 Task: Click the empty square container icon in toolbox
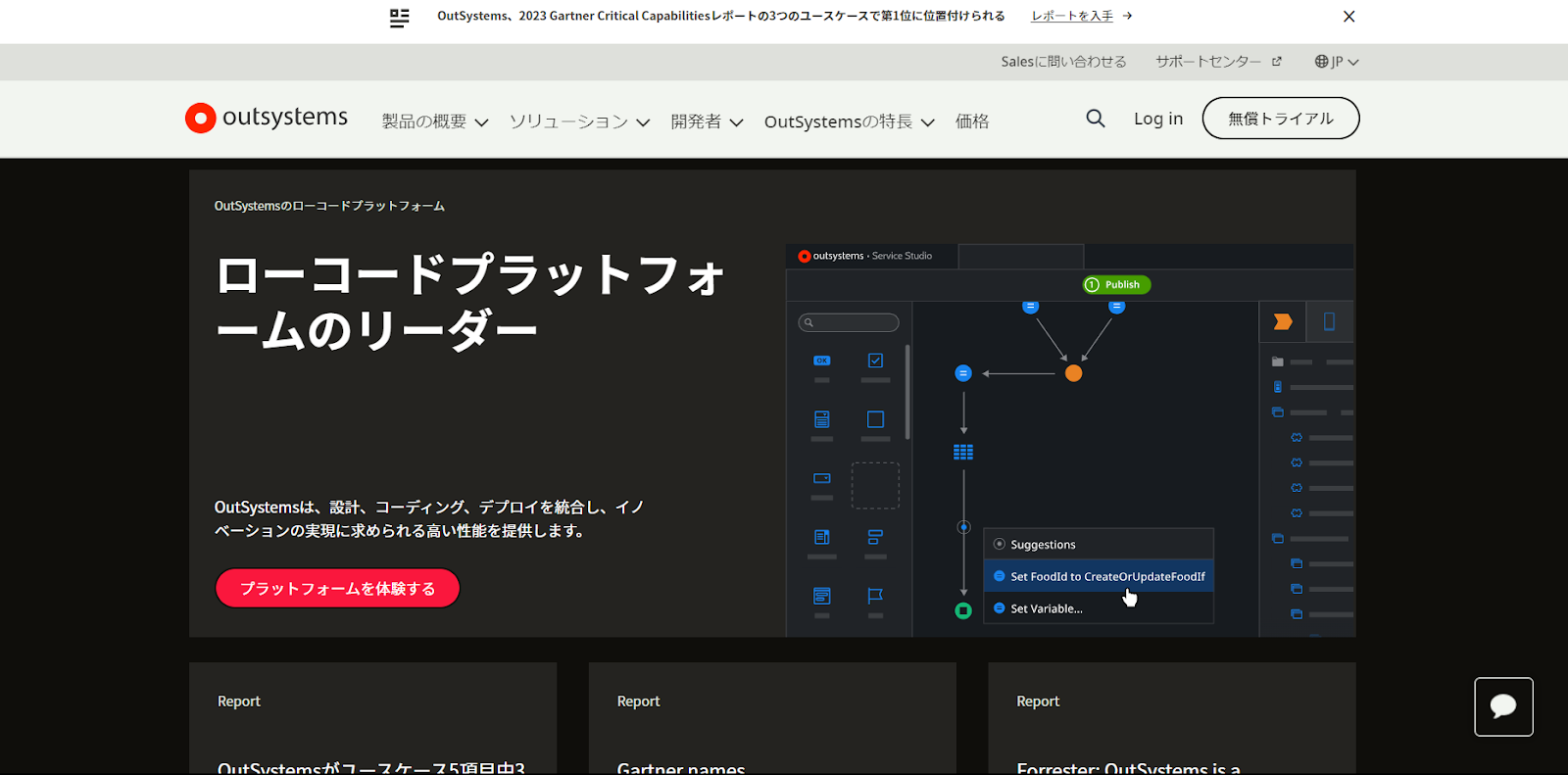[876, 419]
